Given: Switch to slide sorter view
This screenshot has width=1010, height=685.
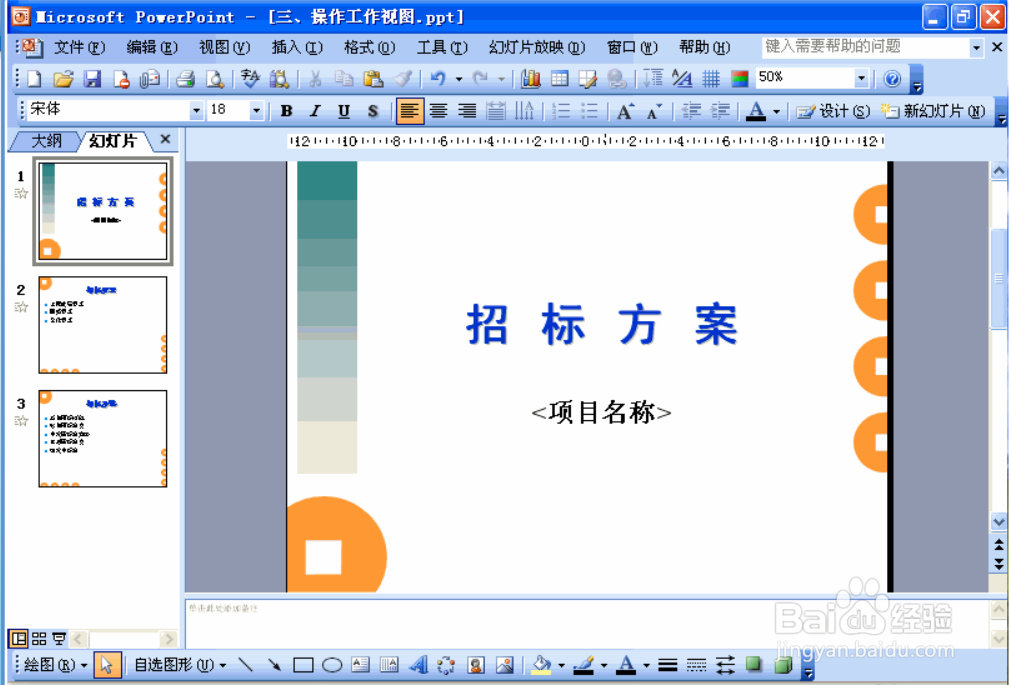Looking at the screenshot, I should coord(39,639).
